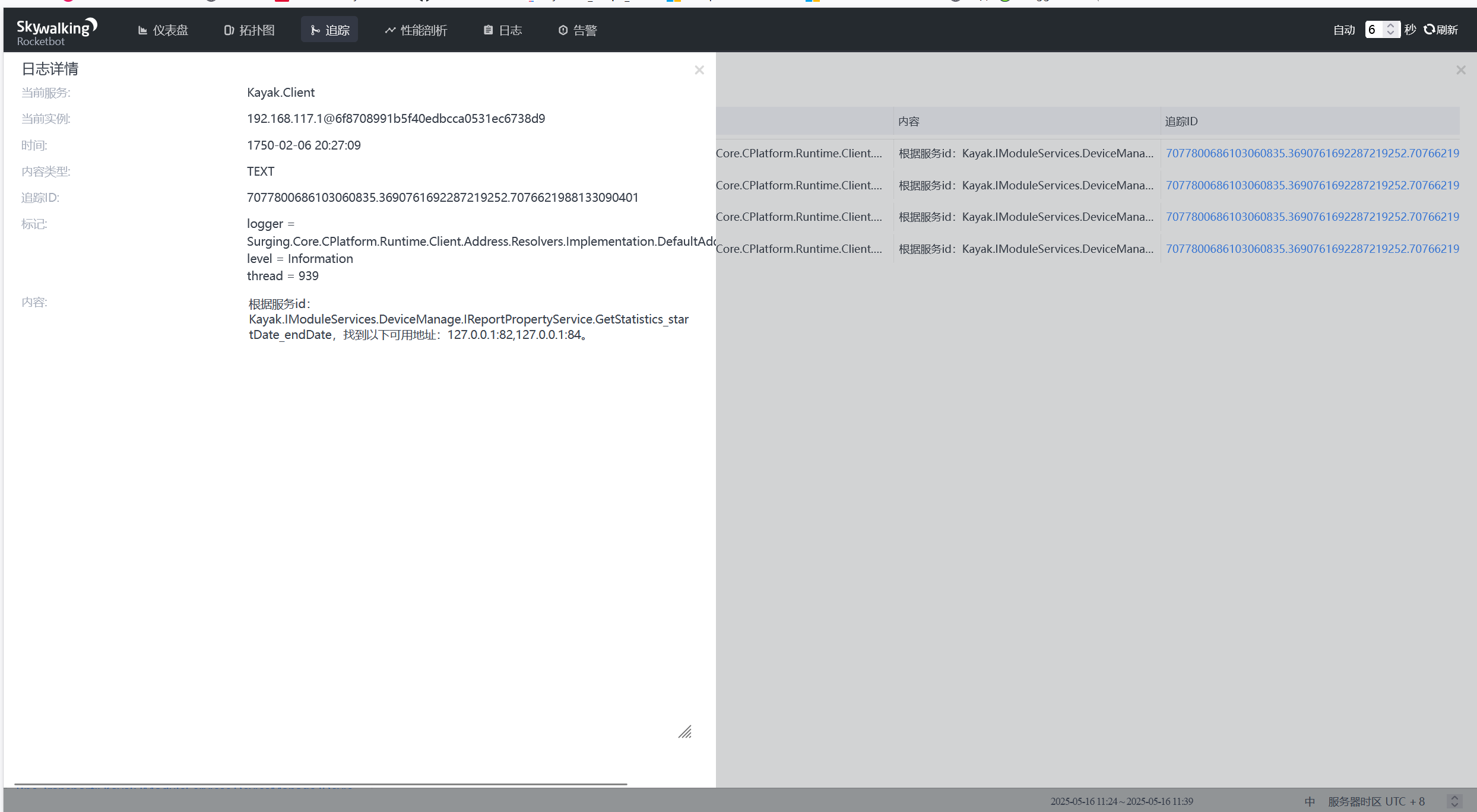Open the fourth trace ID link in list
This screenshot has height=812, width=1477.
pos(1312,249)
